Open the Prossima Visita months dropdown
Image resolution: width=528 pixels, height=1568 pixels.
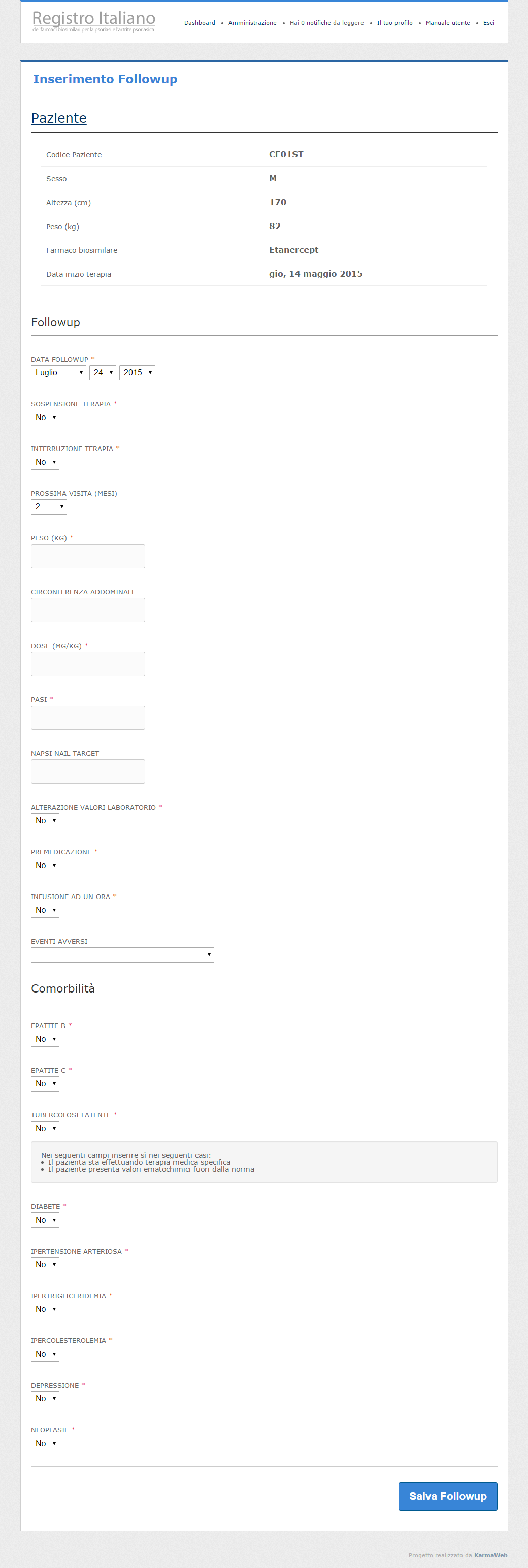tap(49, 507)
